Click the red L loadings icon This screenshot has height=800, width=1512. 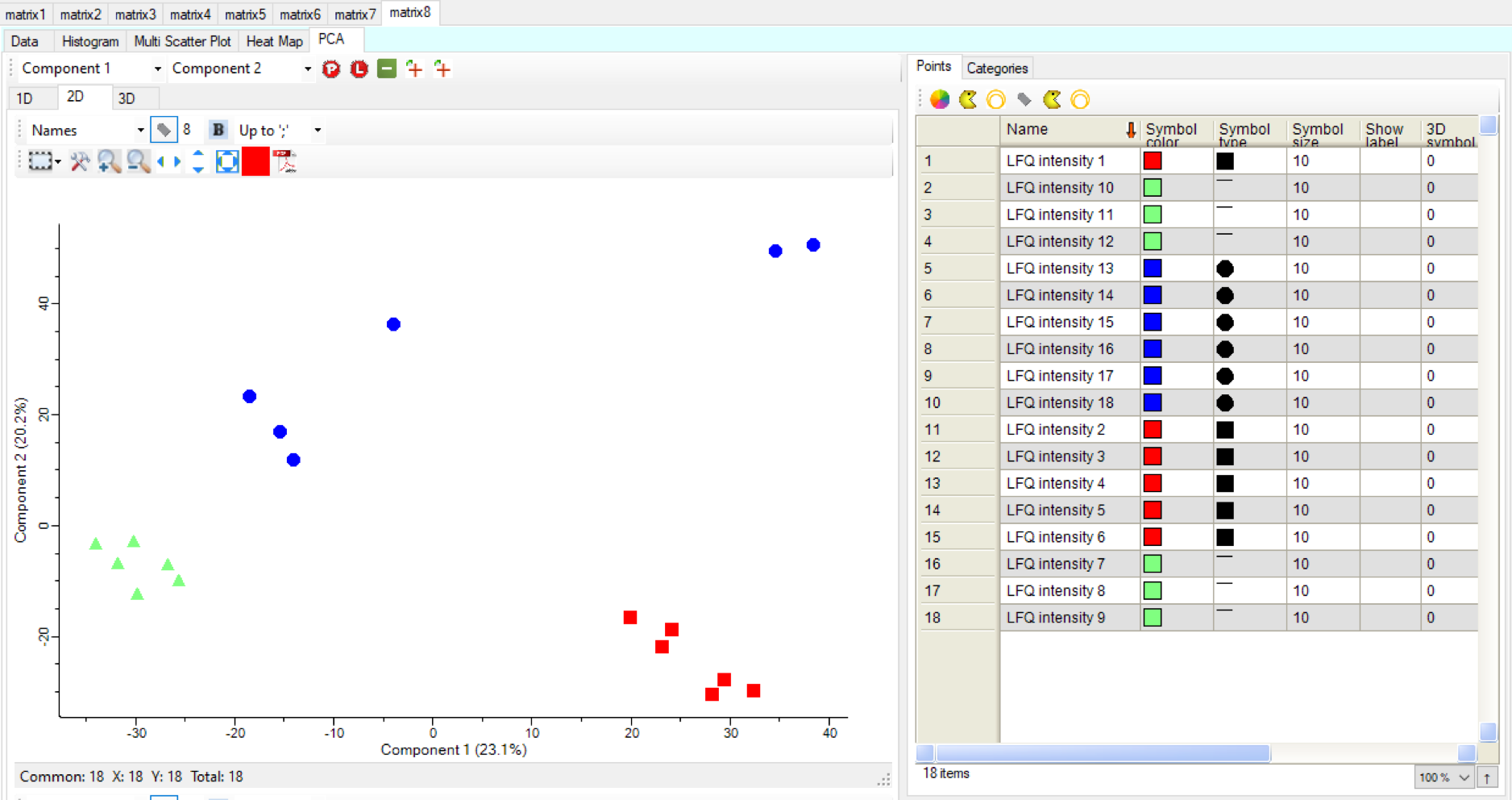click(x=359, y=69)
